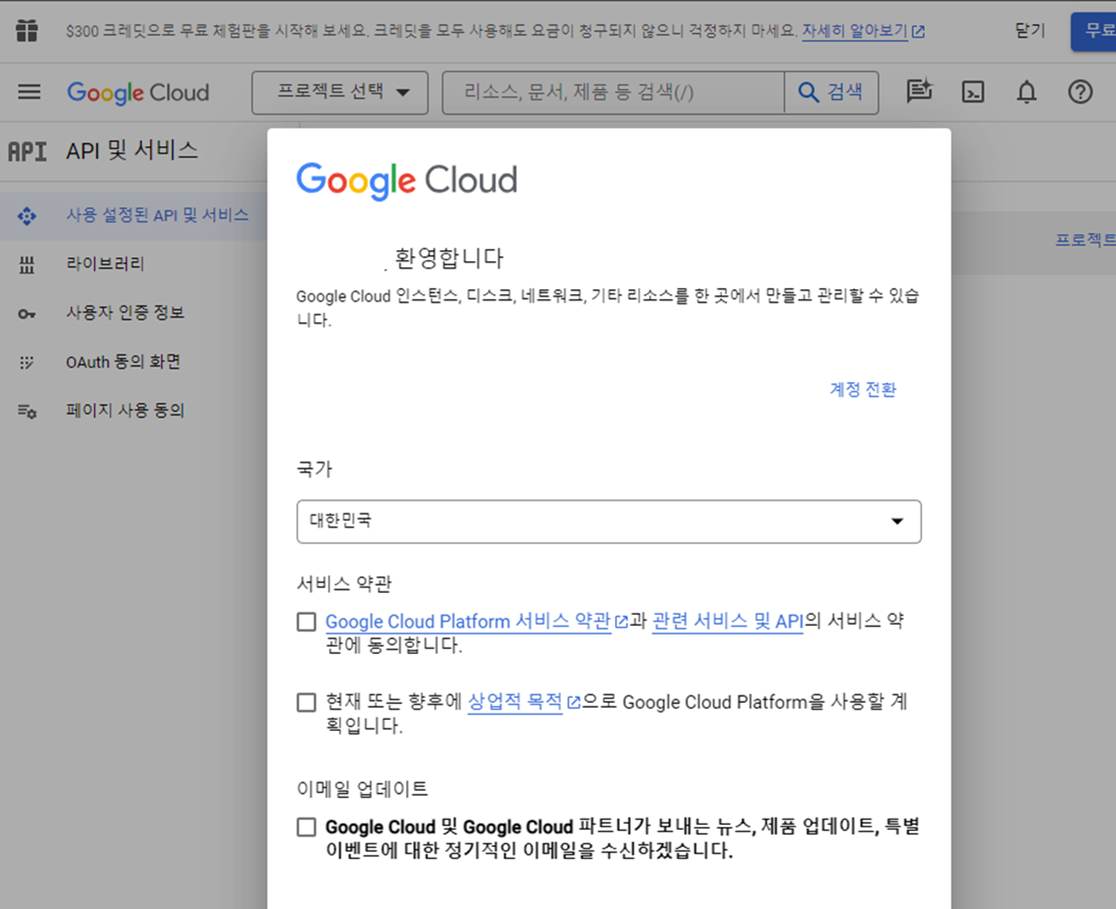This screenshot has width=1116, height=909.
Task: Click external link icon after 상업적 목적
Action: click(573, 703)
